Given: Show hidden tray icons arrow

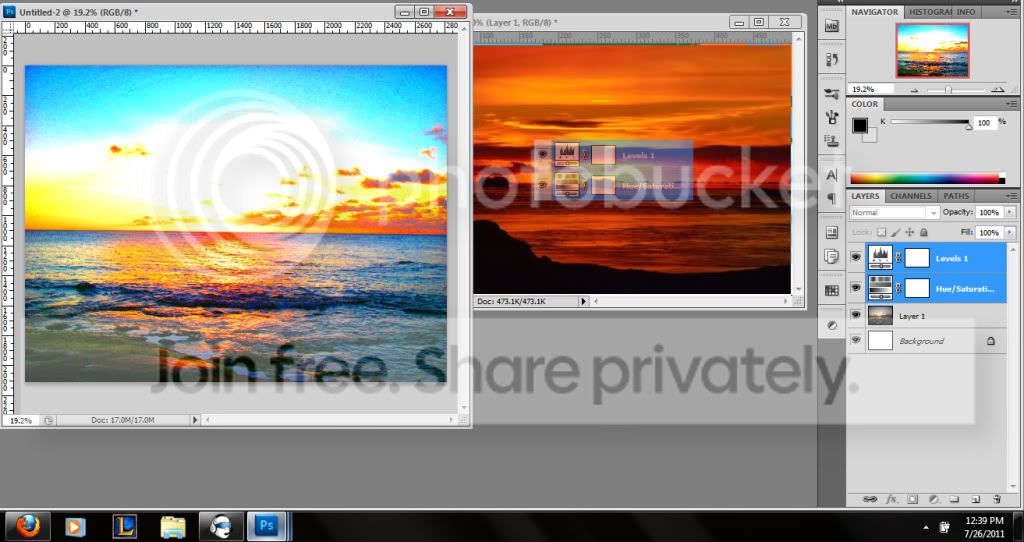Looking at the screenshot, I should coord(926,527).
